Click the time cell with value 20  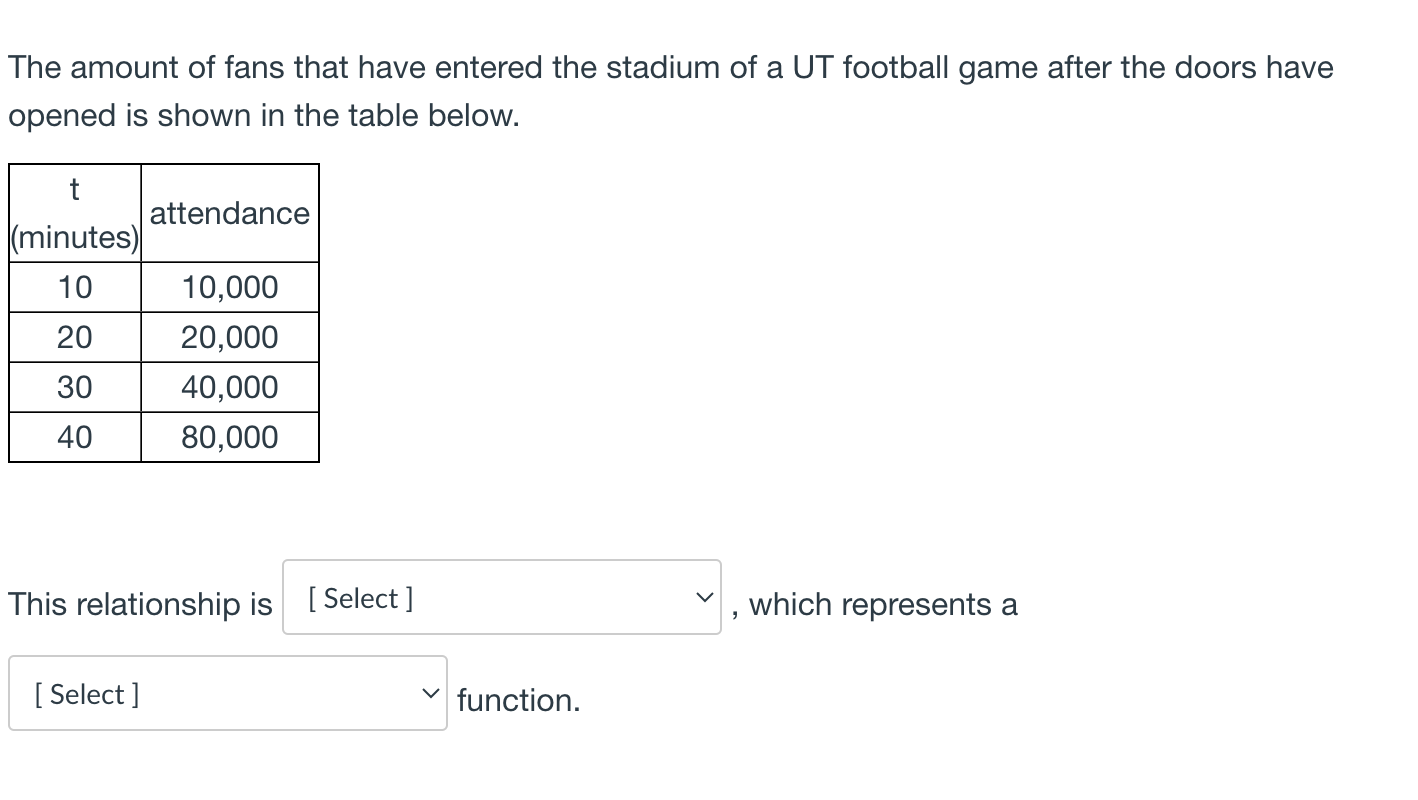pos(75,338)
